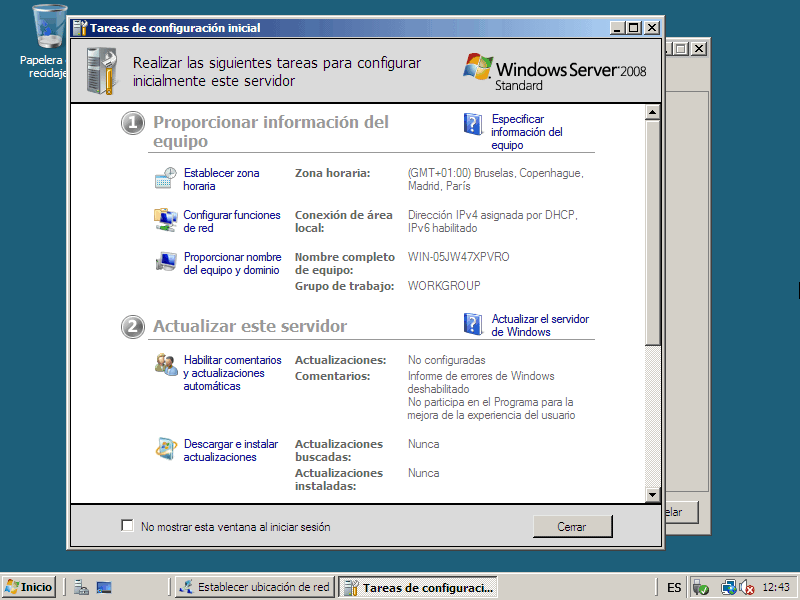Check No mostrar esta ventana al iniciar sesión
This screenshot has width=800, height=600.
(127, 526)
